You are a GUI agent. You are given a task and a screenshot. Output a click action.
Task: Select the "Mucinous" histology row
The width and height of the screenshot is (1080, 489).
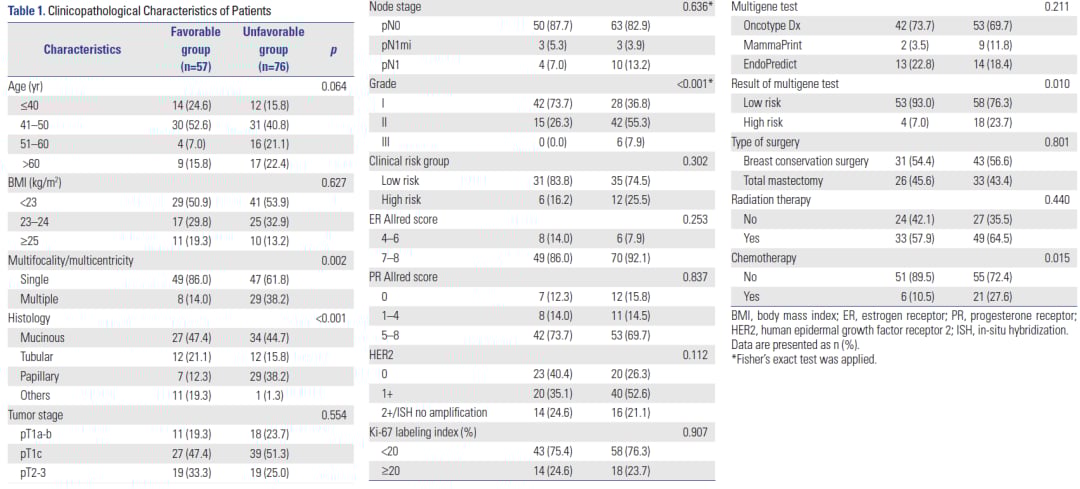pos(44,337)
